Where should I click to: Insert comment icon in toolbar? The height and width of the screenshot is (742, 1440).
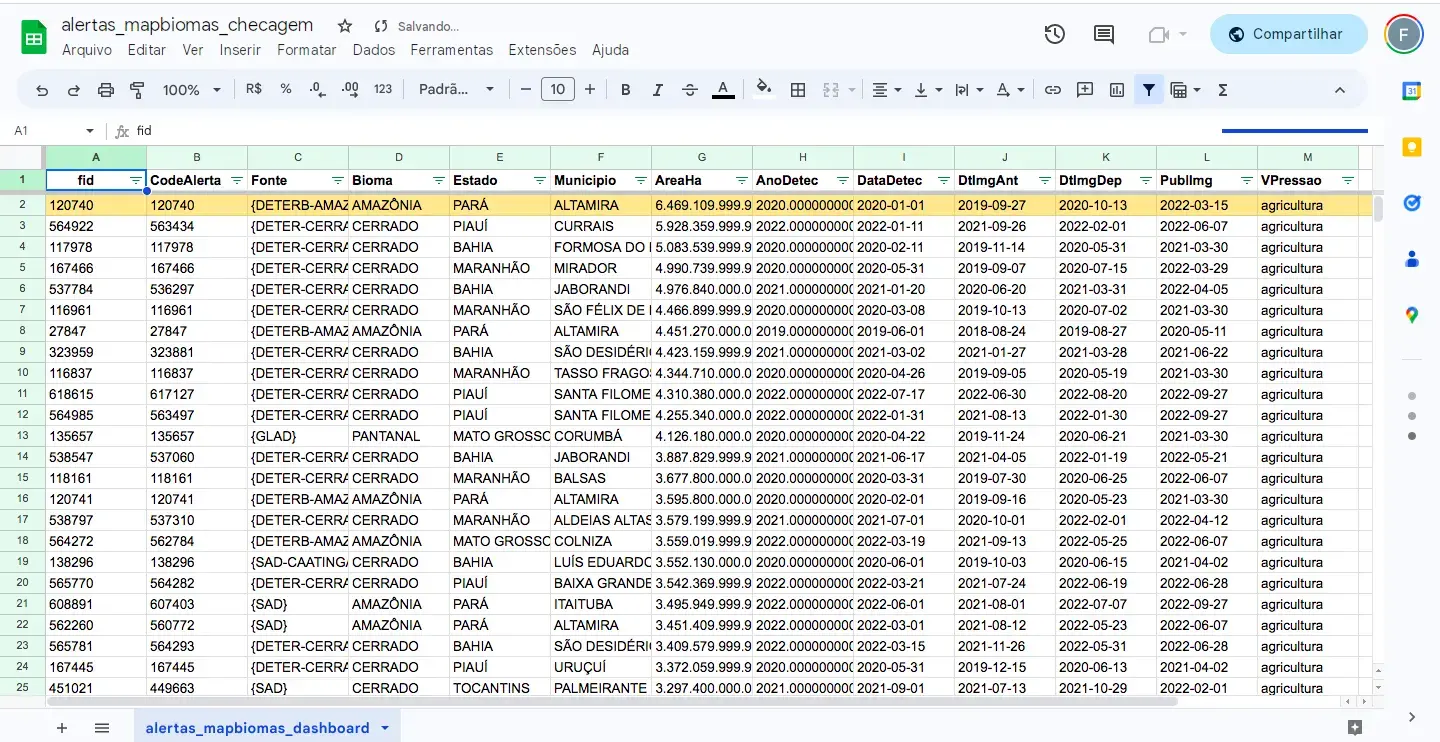click(x=1085, y=90)
